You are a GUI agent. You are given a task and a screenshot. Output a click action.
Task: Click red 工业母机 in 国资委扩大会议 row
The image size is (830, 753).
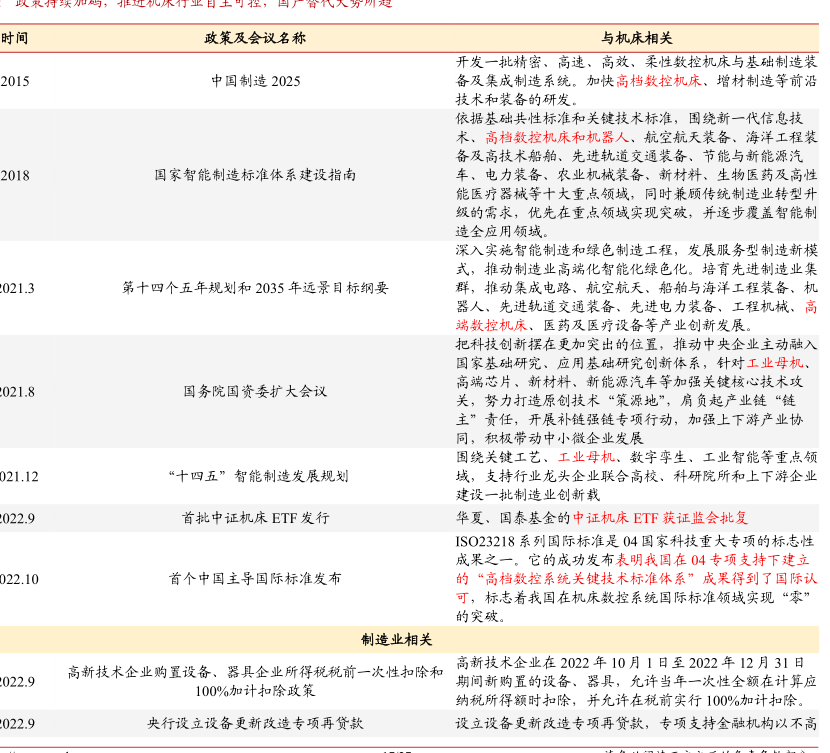click(775, 364)
